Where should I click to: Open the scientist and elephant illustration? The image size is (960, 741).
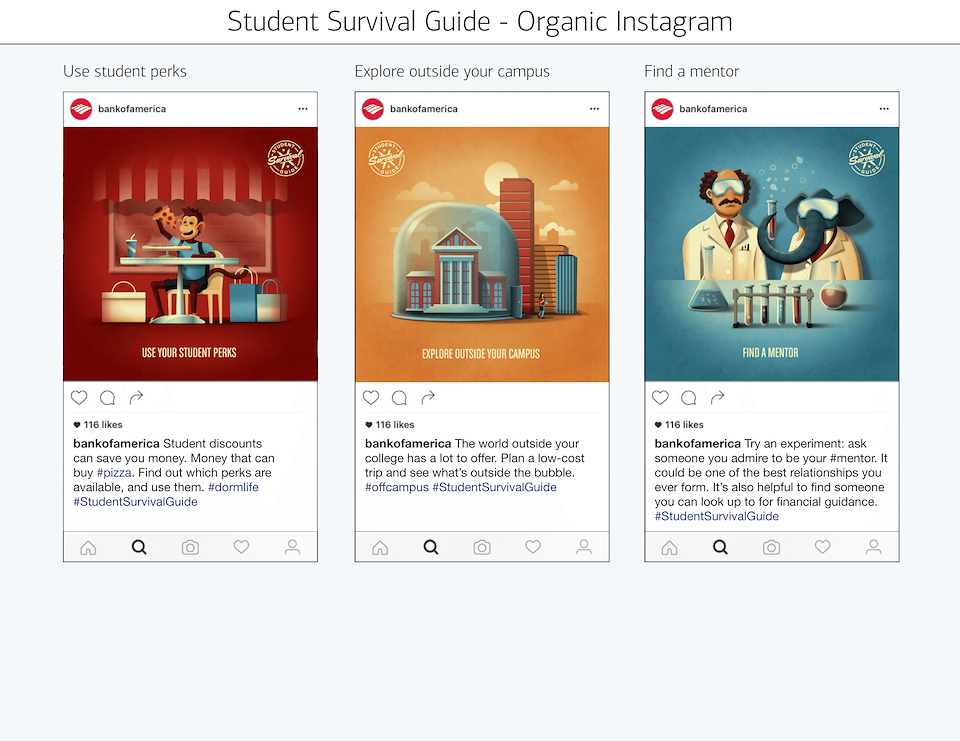coord(771,254)
